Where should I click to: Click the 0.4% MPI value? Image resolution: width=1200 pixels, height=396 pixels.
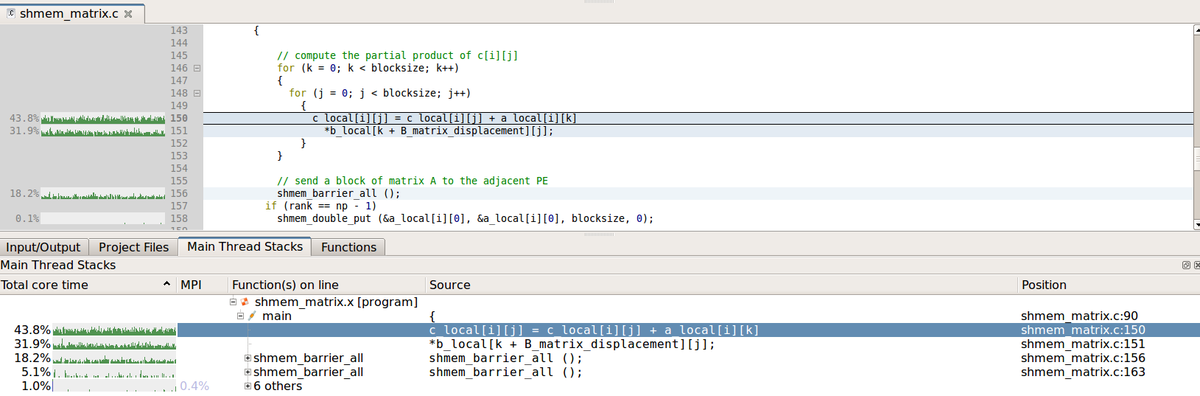pyautogui.click(x=195, y=386)
